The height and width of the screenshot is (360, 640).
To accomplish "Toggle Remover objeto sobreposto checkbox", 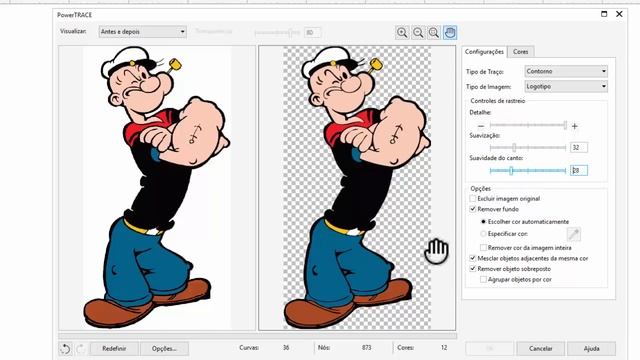I will point(473,269).
